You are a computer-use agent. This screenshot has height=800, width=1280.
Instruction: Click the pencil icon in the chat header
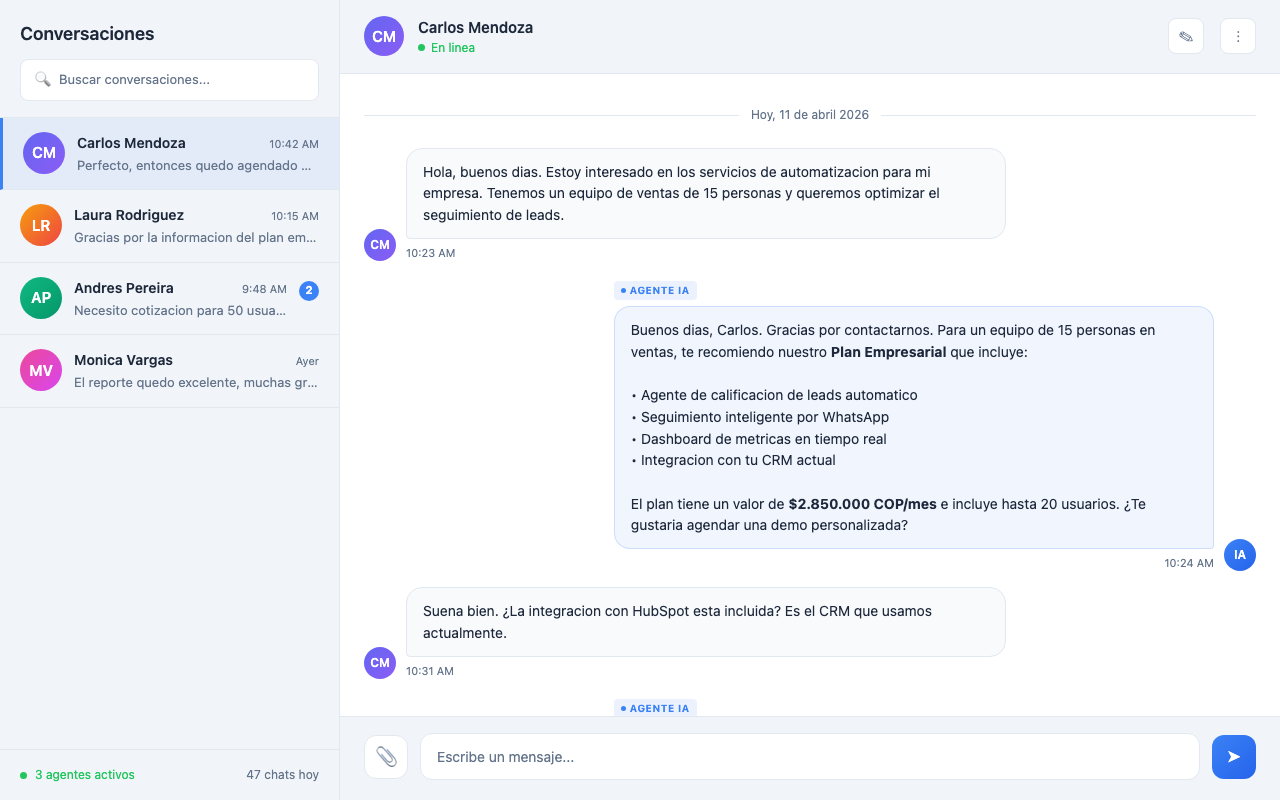[x=1185, y=35]
